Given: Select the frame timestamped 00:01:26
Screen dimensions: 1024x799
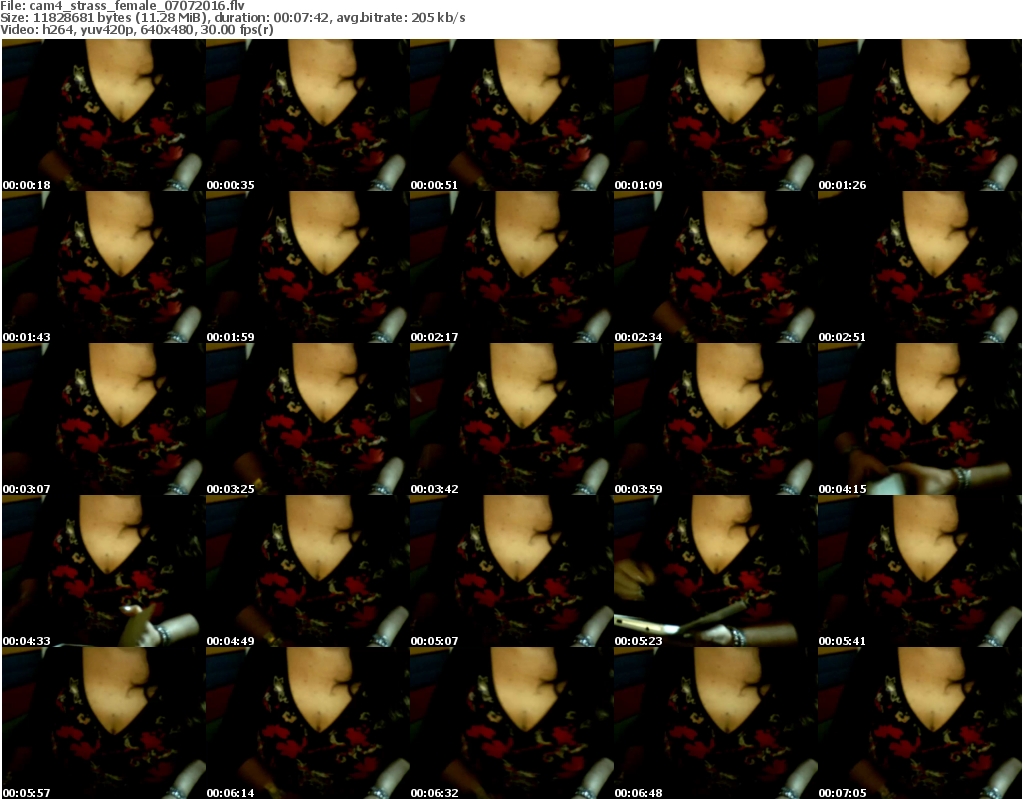Looking at the screenshot, I should click(x=920, y=115).
